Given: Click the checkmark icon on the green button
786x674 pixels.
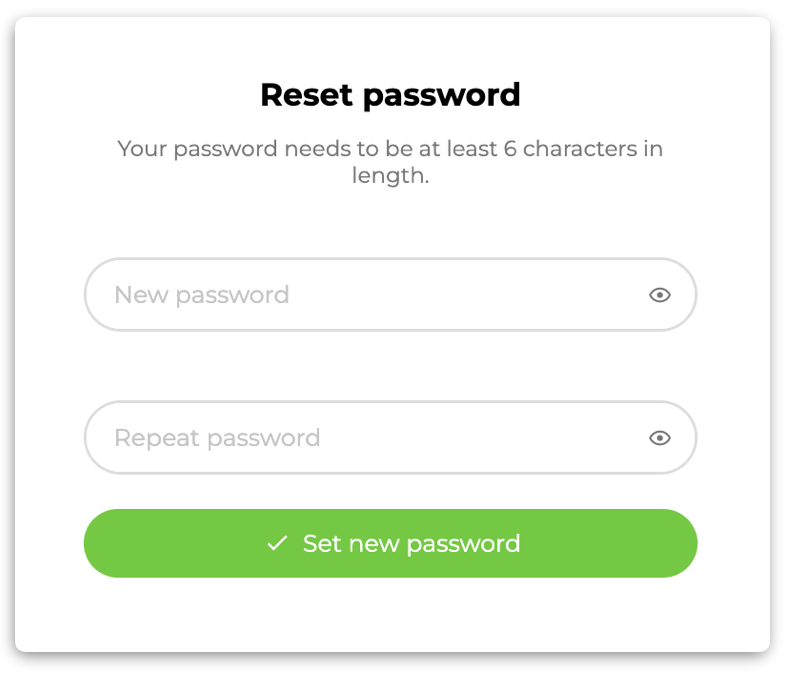Looking at the screenshot, I should click(277, 543).
